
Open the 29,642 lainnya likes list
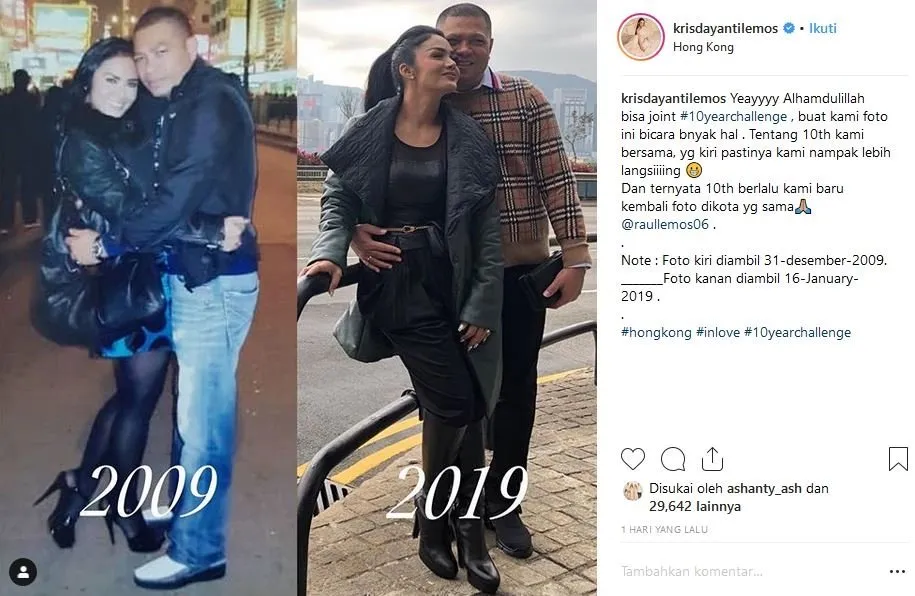tap(695, 507)
